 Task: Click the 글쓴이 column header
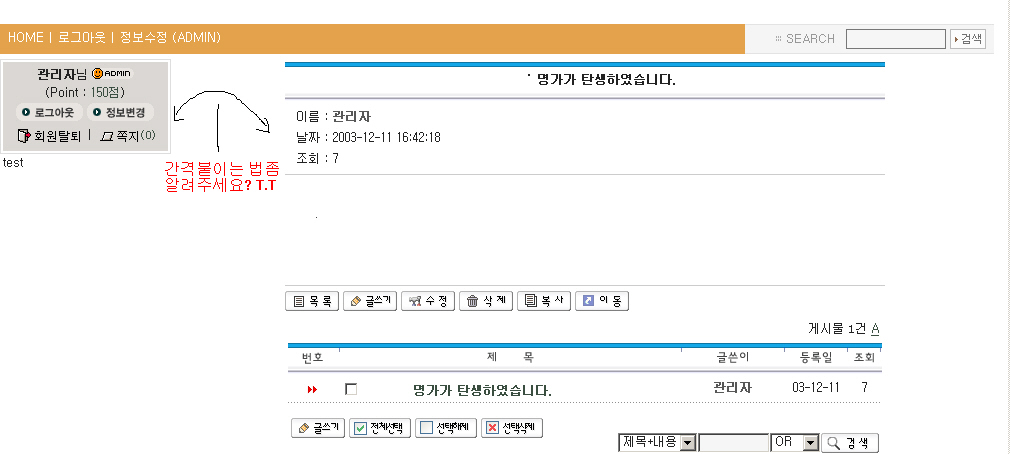tap(732, 357)
